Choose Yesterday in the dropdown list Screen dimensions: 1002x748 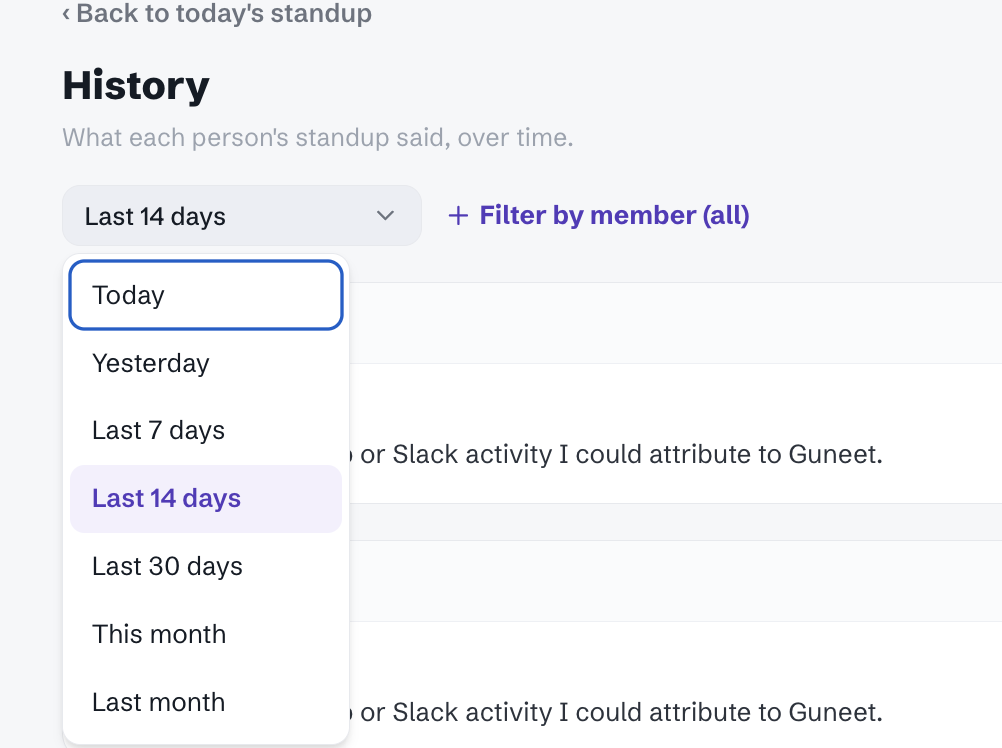(206, 363)
